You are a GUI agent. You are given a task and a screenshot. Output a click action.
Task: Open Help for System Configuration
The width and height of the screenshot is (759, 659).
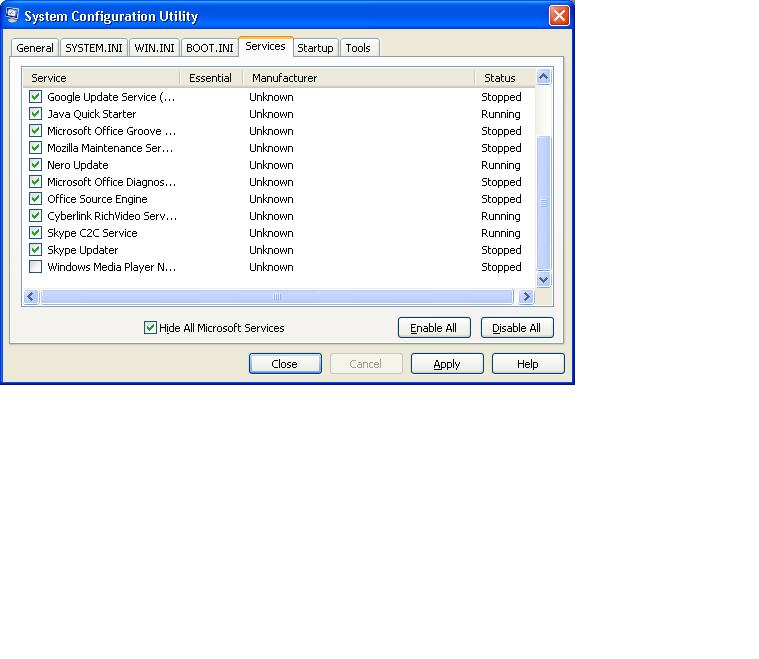coord(528,364)
